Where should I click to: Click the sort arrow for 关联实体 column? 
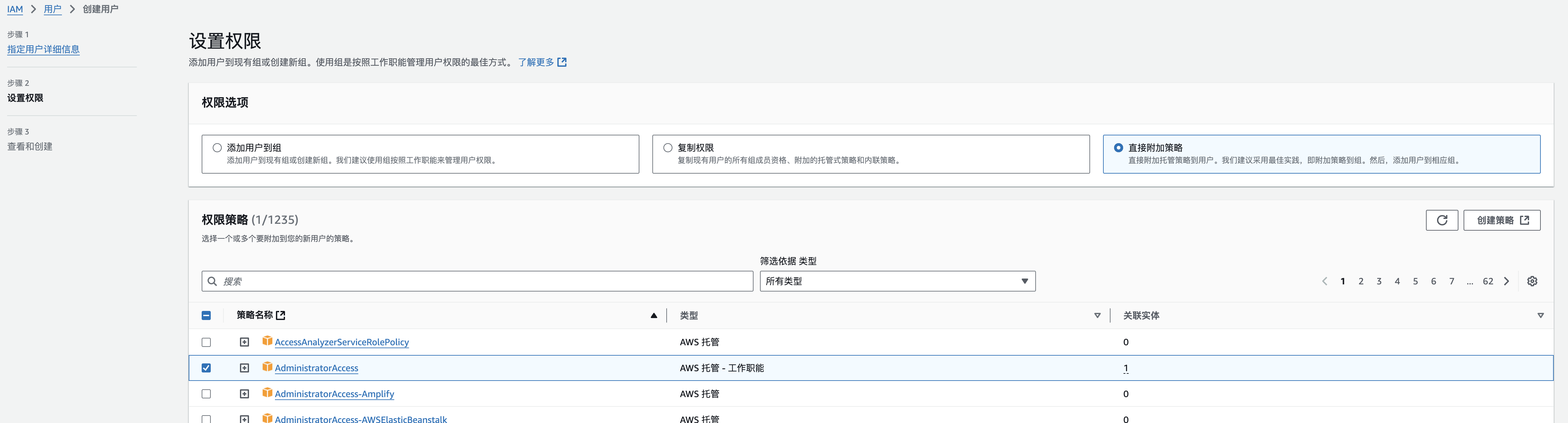pos(1540,315)
